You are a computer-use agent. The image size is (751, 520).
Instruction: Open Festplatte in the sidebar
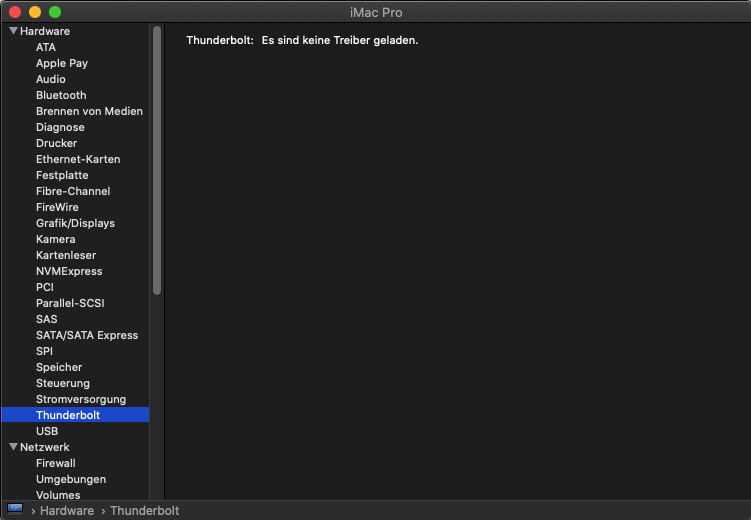(62, 175)
